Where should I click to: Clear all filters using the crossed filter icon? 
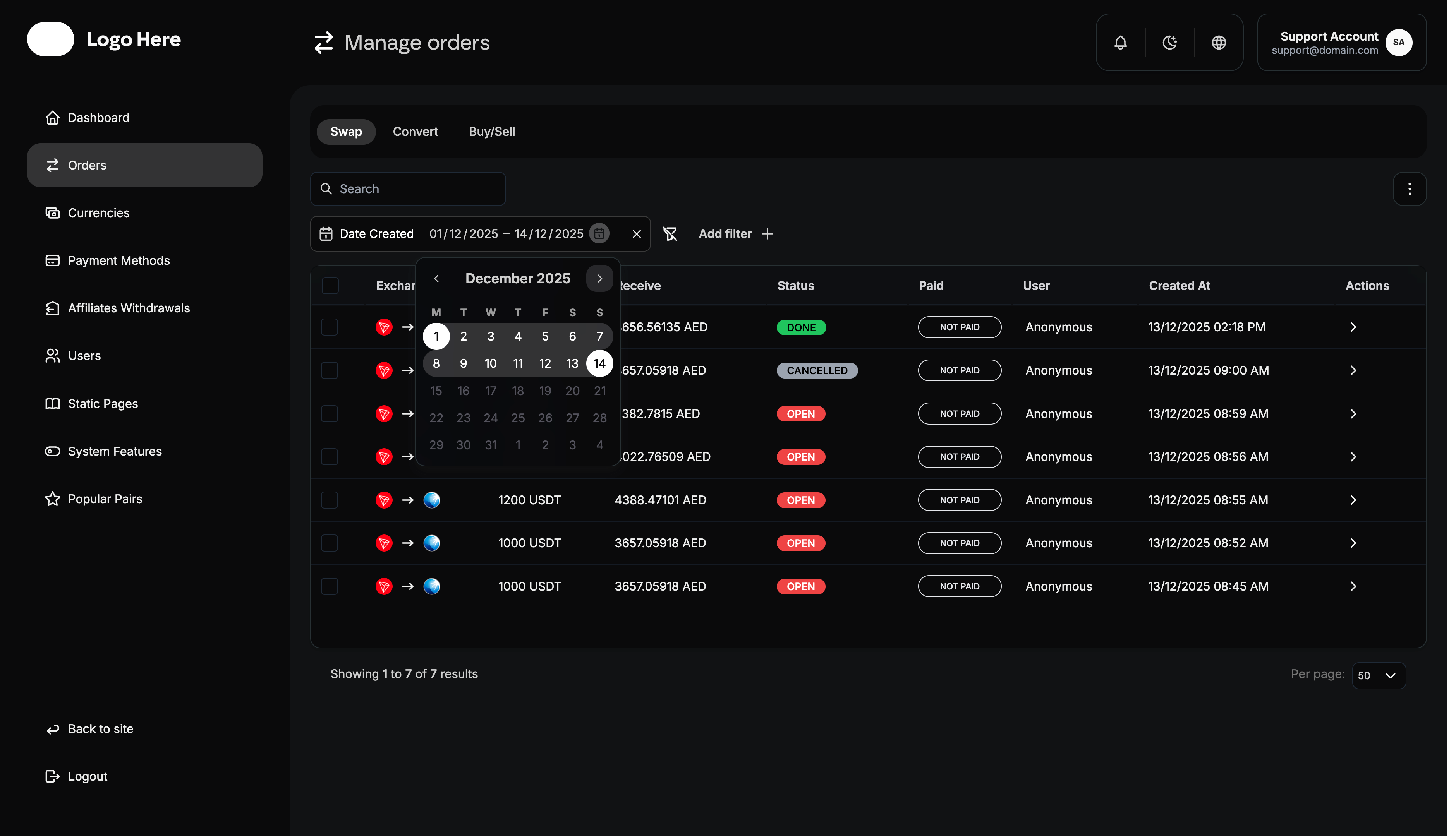(x=670, y=233)
